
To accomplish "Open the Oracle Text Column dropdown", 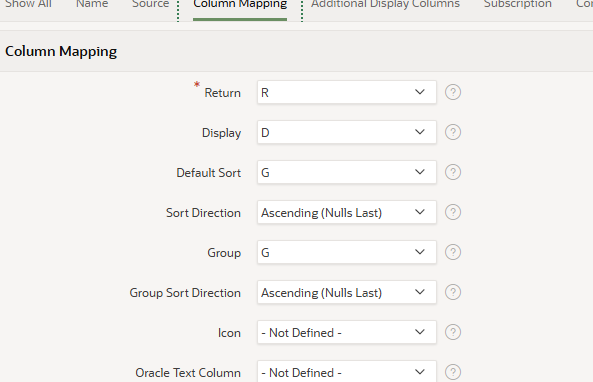I will pyautogui.click(x=347, y=371).
